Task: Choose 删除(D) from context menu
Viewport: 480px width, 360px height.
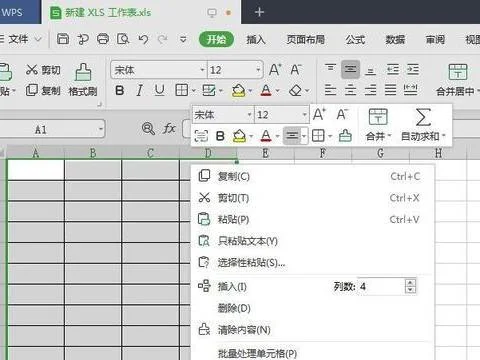Action: (313, 308)
